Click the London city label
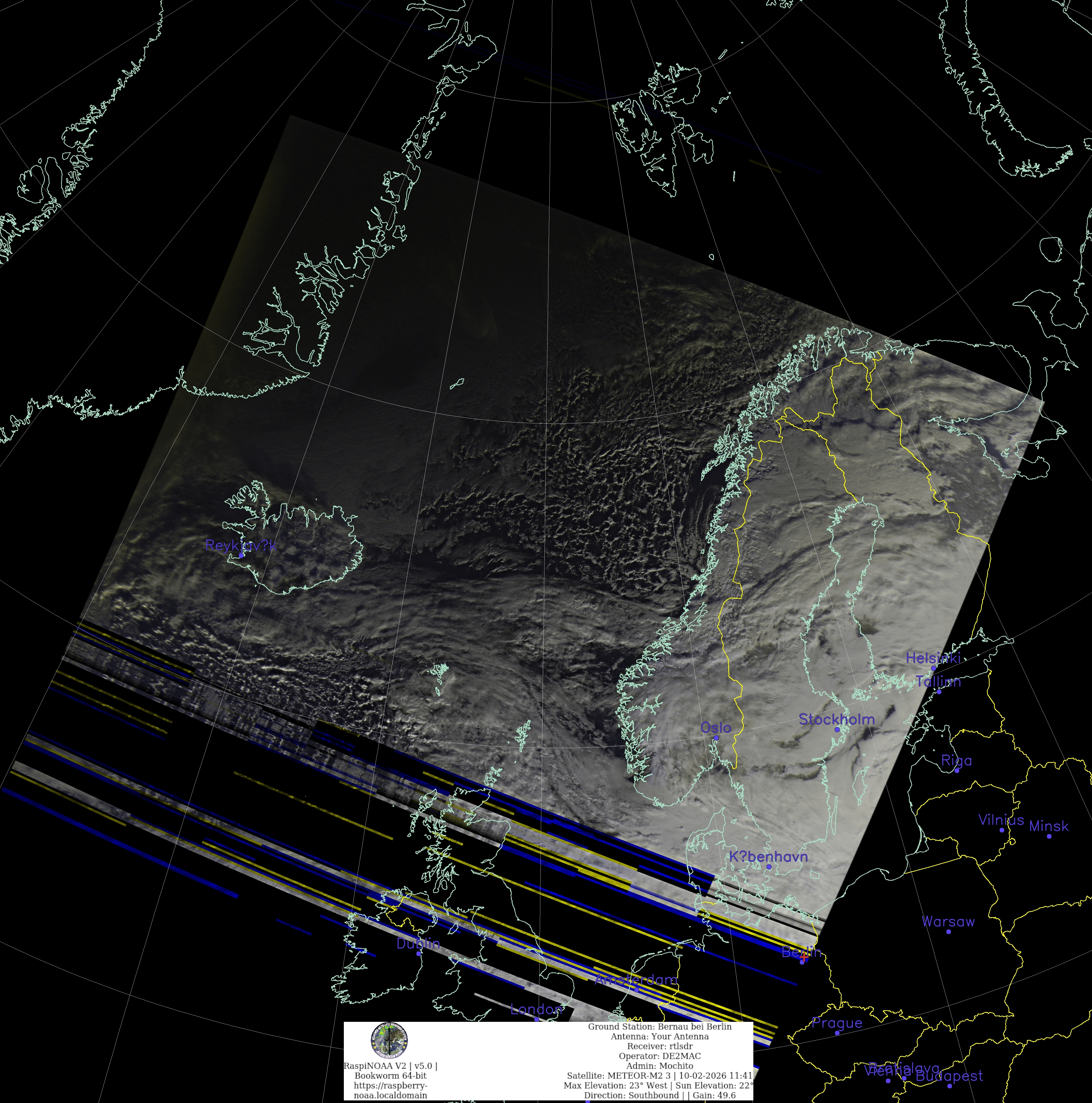1092x1103 pixels. [x=537, y=1009]
